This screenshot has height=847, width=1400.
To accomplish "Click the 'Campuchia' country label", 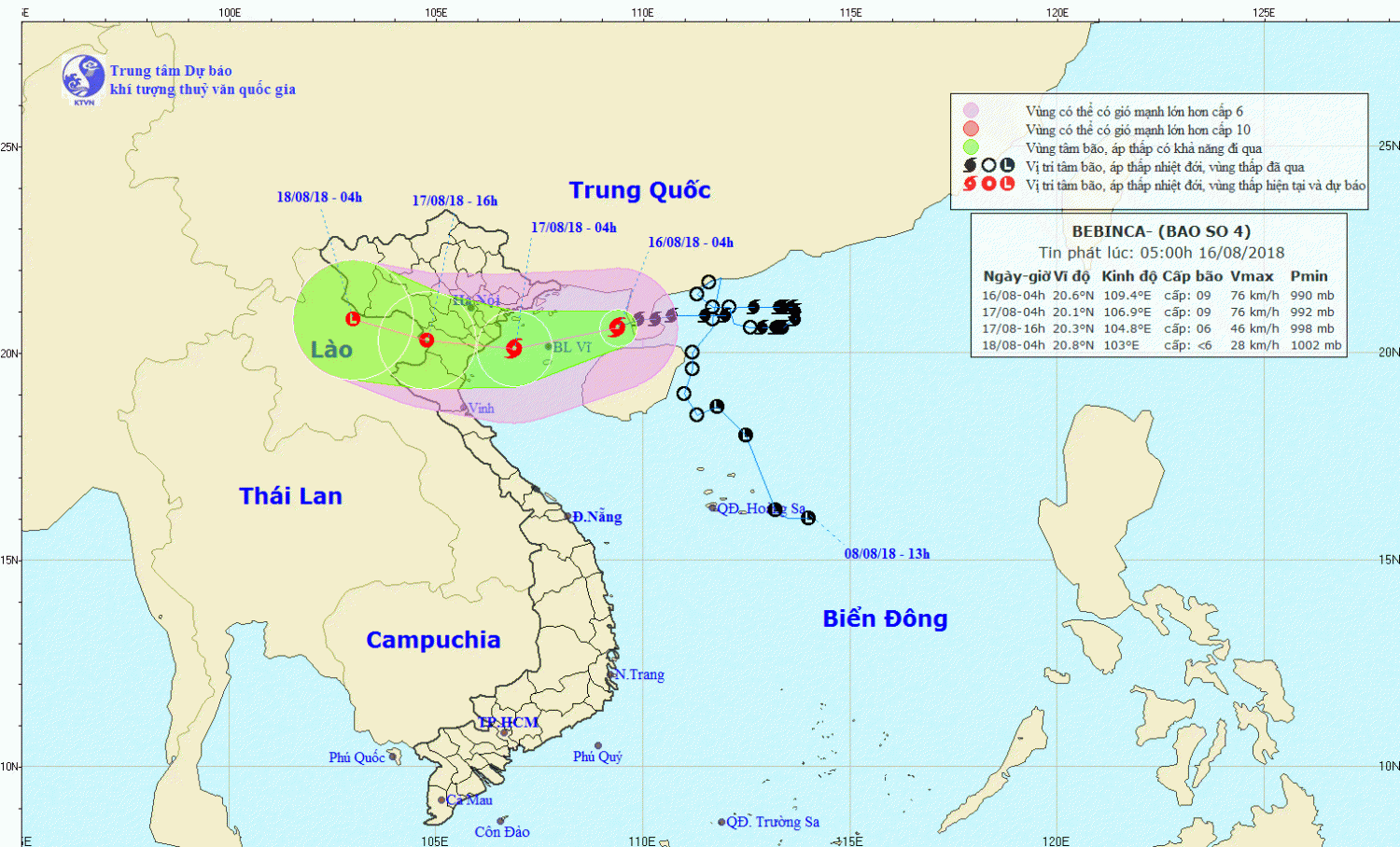I will 433,640.
